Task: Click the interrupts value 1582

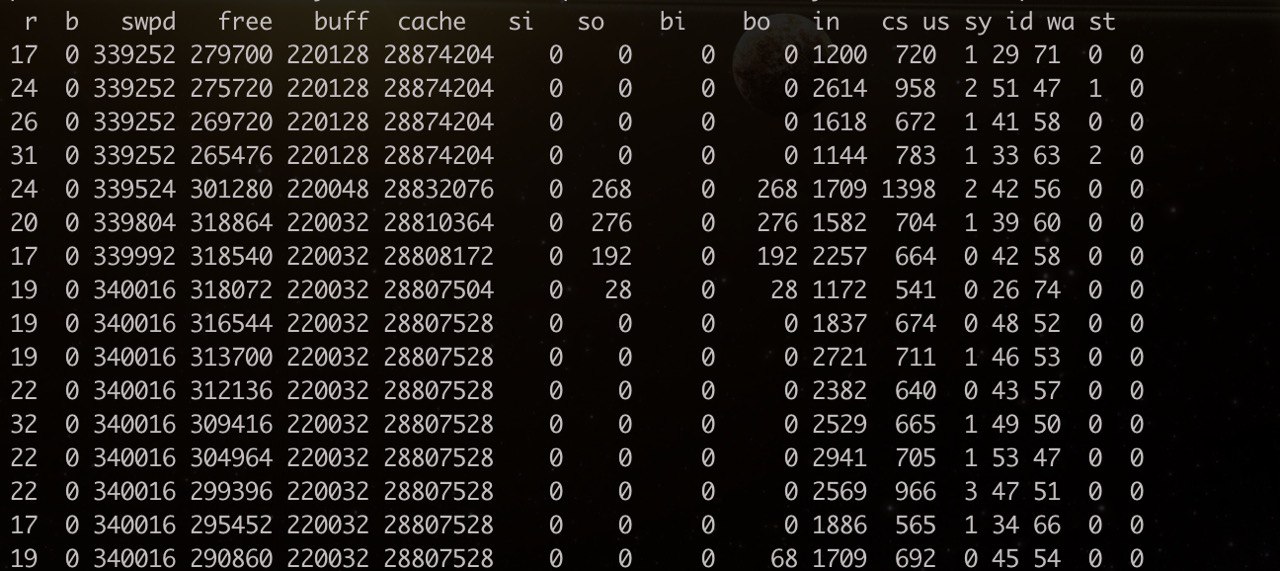Action: click(840, 222)
